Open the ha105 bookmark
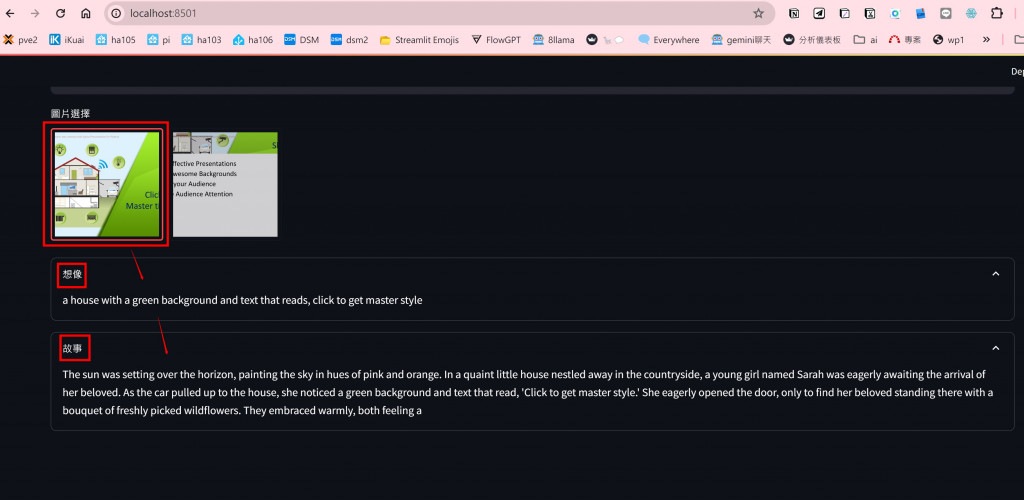1024x500 pixels. (x=116, y=40)
